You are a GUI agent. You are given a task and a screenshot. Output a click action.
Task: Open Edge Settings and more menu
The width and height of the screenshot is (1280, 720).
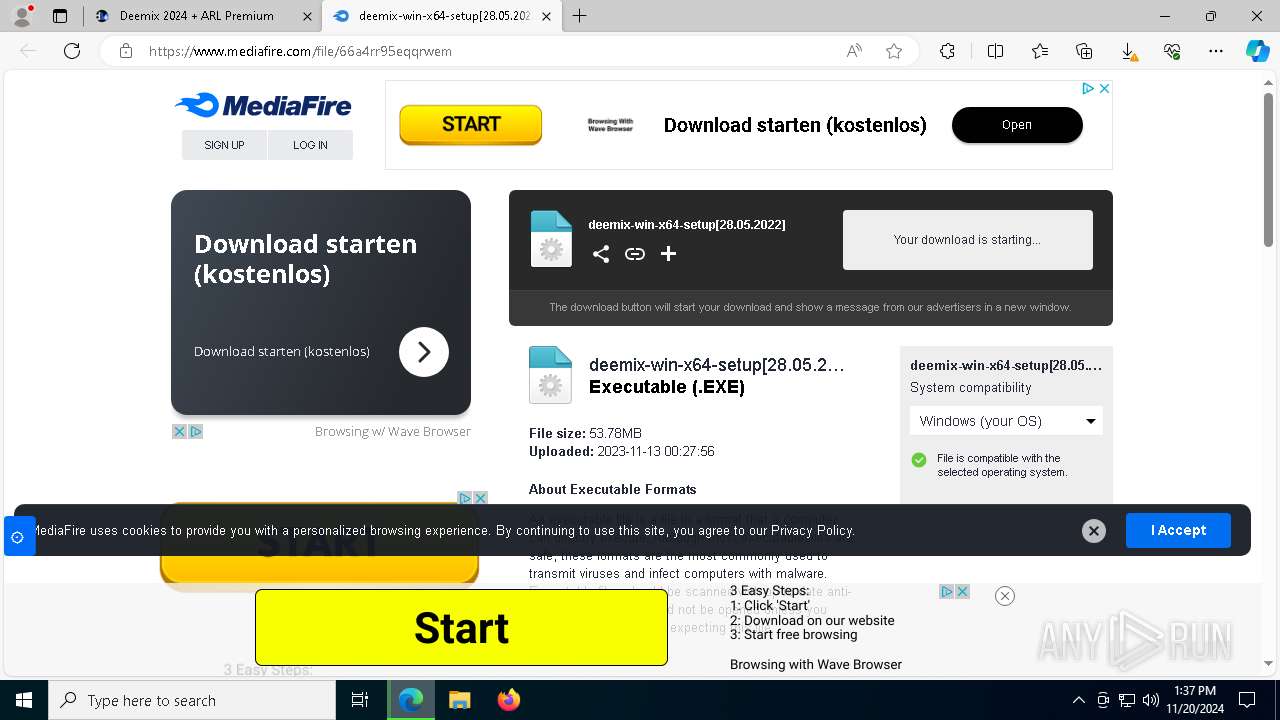(x=1216, y=51)
